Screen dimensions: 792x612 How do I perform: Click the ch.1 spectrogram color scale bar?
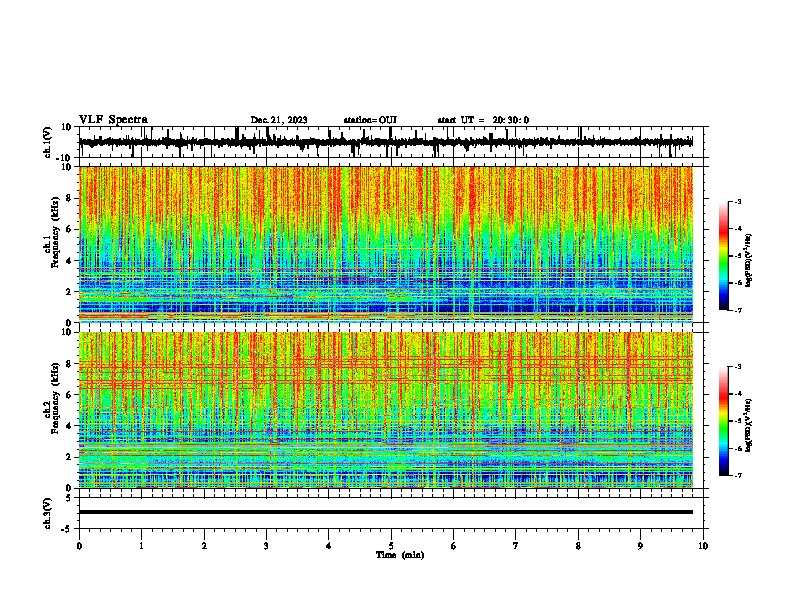tap(723, 256)
